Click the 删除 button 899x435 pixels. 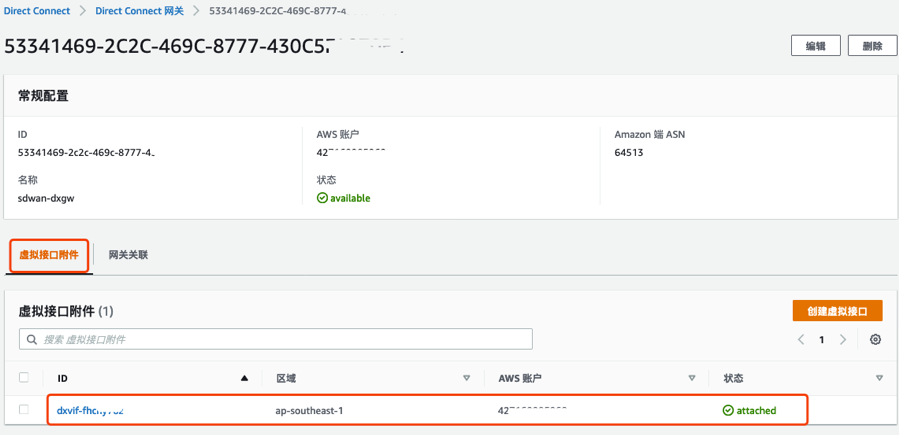point(872,46)
